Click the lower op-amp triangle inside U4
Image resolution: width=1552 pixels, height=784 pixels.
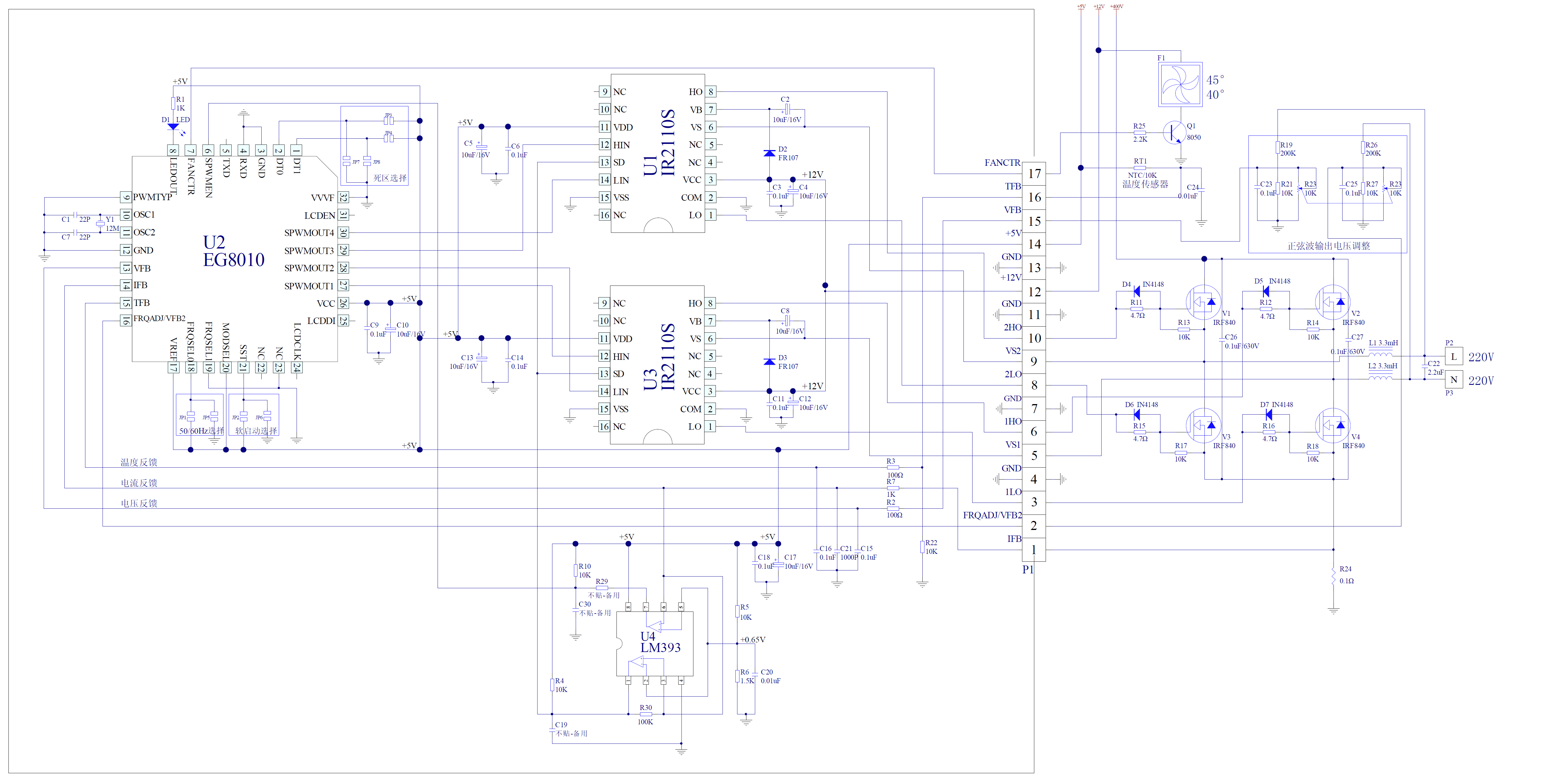[636, 662]
